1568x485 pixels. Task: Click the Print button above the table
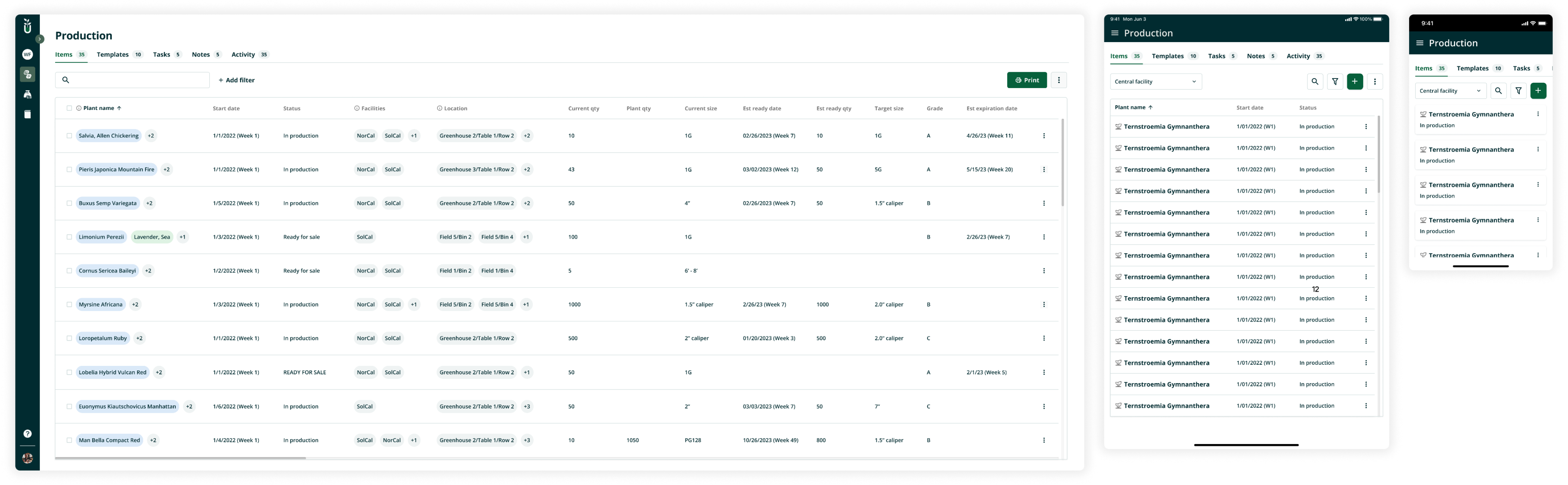1027,80
